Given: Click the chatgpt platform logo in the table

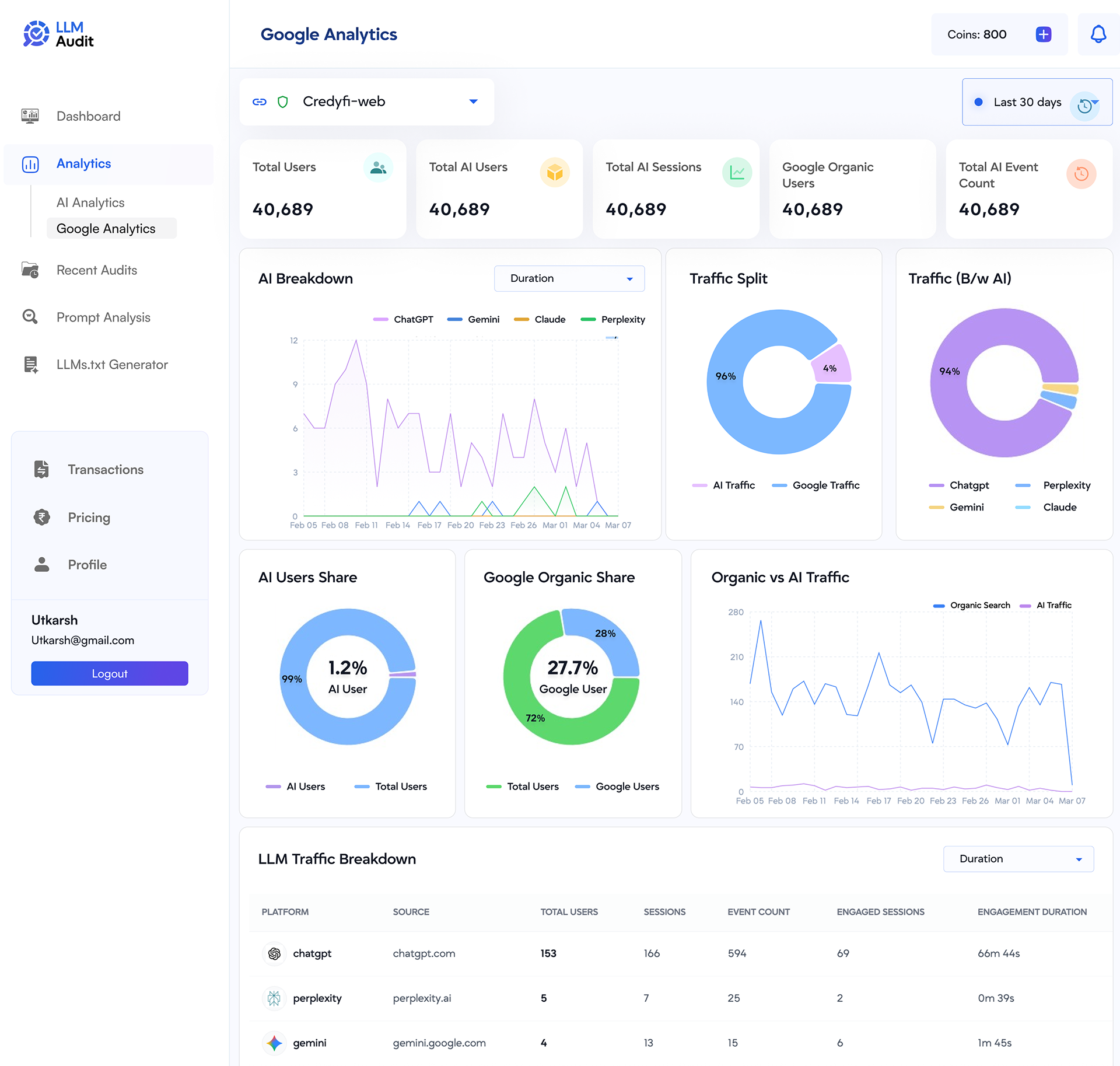Looking at the screenshot, I should (274, 953).
